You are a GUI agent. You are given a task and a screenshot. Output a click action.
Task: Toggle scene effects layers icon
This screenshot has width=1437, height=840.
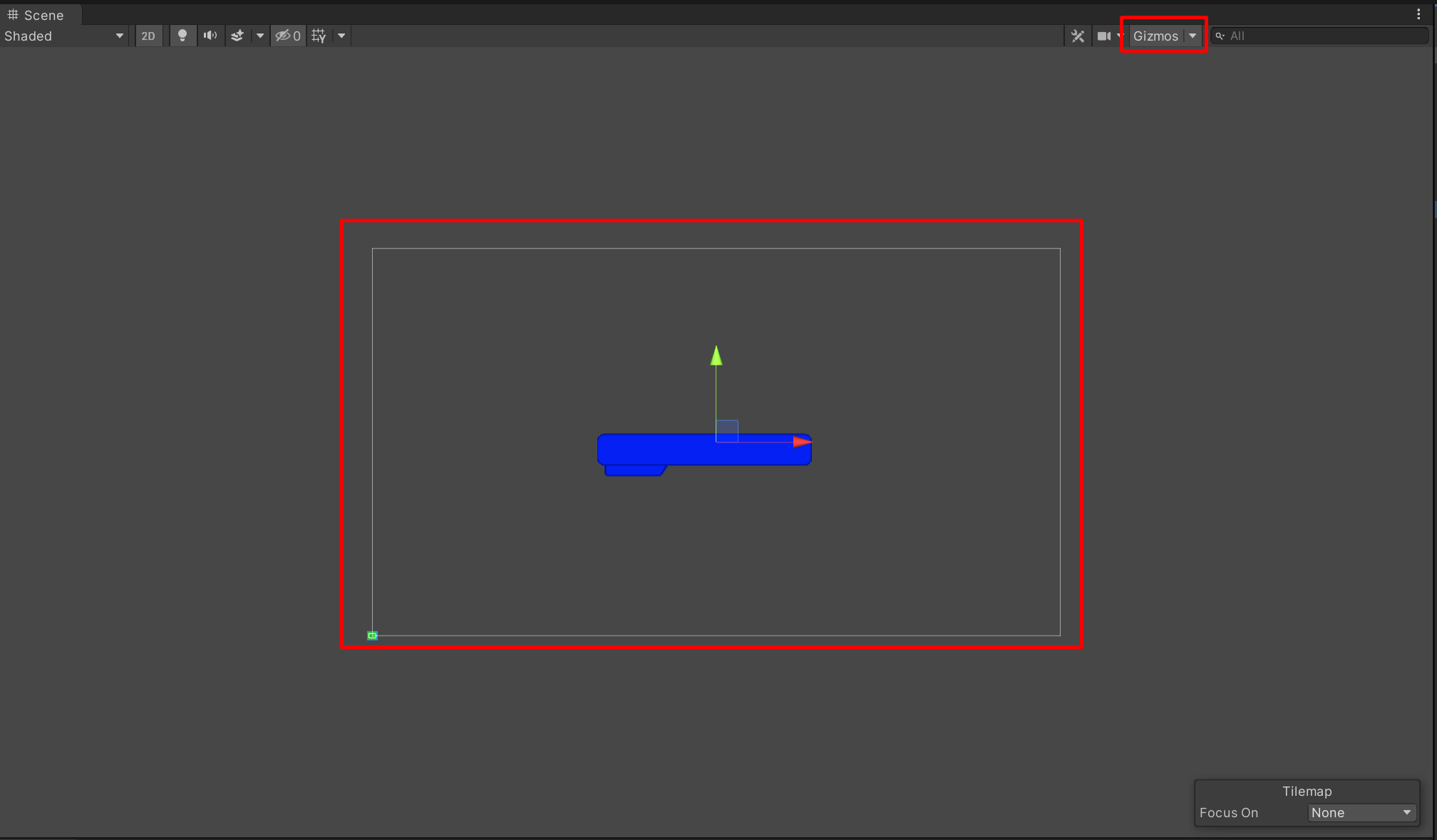tap(237, 36)
